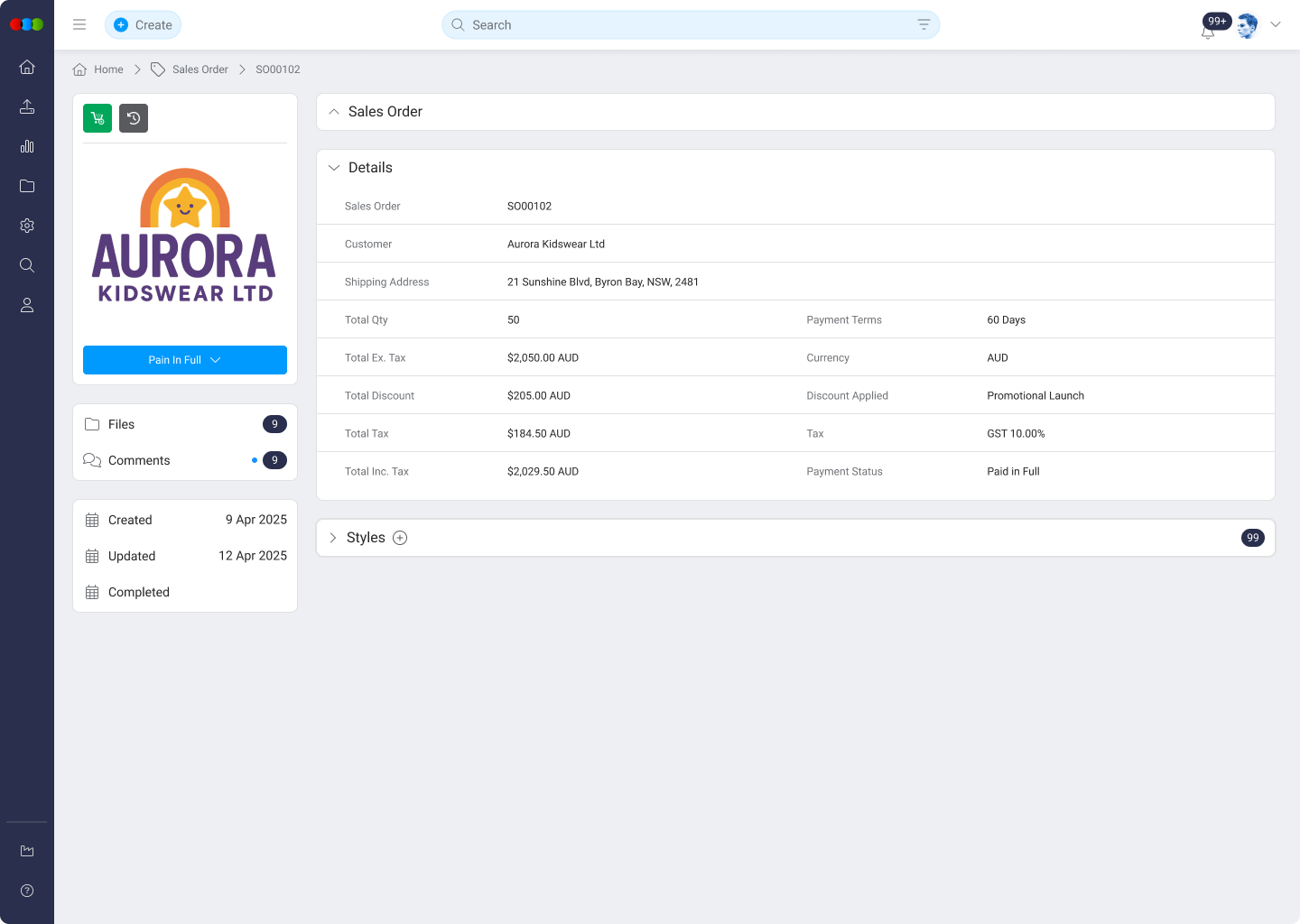The height and width of the screenshot is (924, 1300).
Task: Open the search filter options icon
Action: [x=924, y=25]
